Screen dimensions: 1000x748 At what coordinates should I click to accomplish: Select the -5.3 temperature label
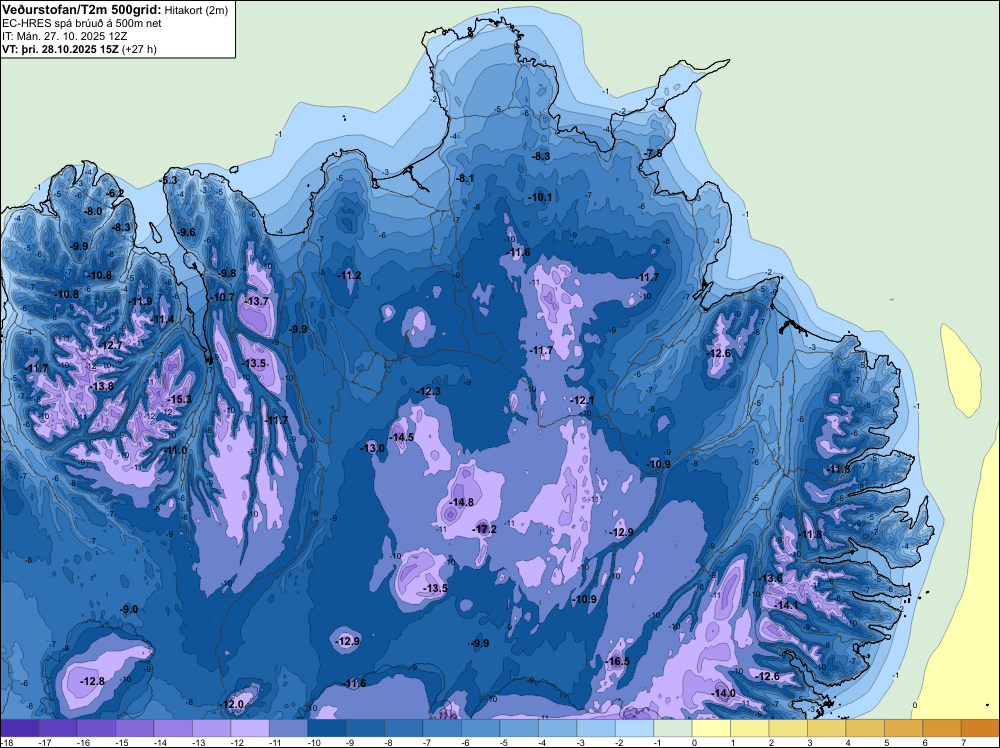click(168, 180)
